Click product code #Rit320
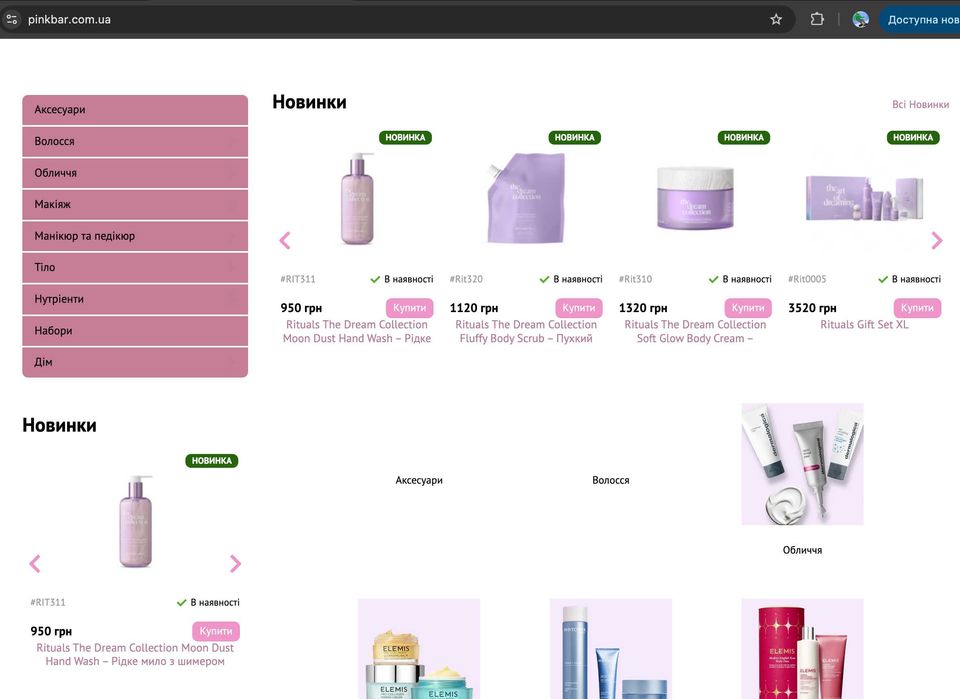This screenshot has height=699, width=960. [x=467, y=279]
